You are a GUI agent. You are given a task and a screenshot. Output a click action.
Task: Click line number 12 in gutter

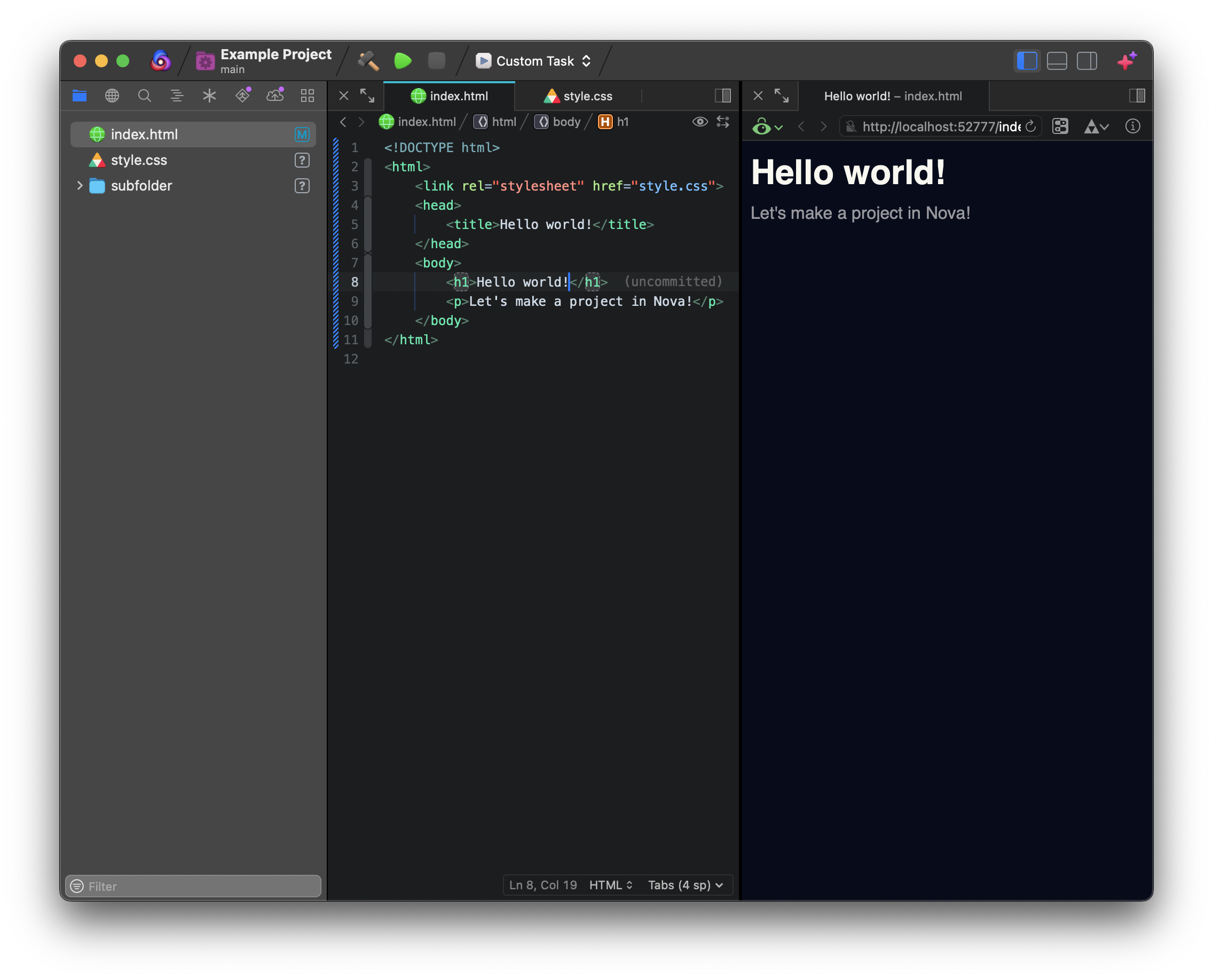point(351,359)
